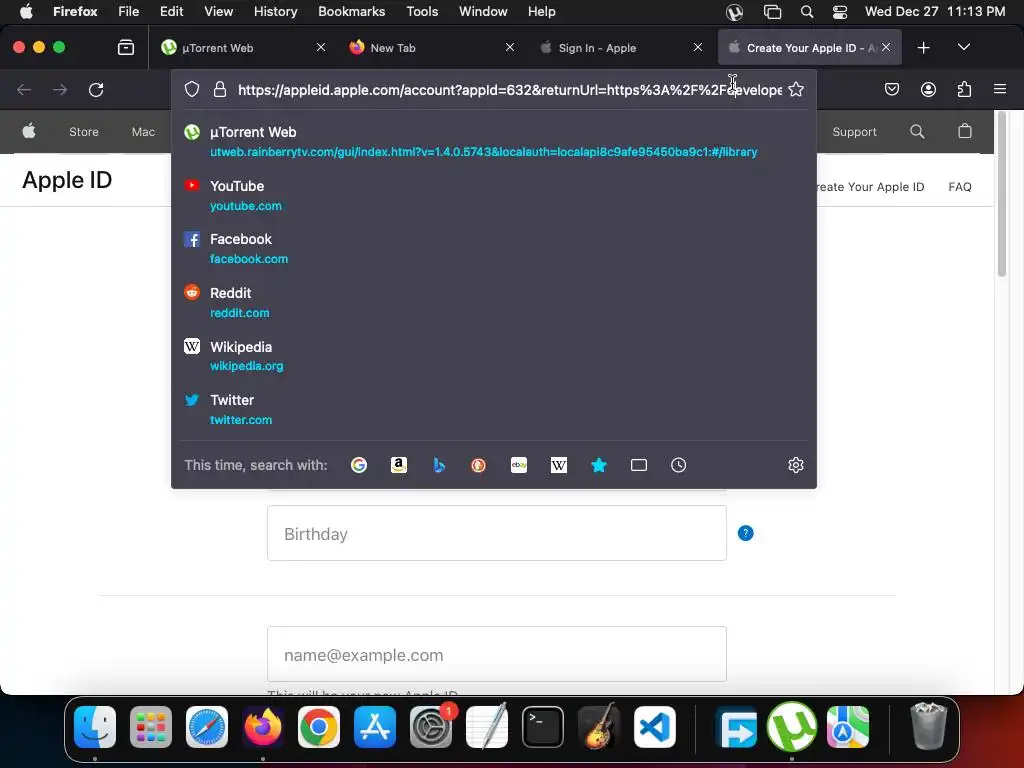Click the page vertical scrollbar
The width and height of the screenshot is (1024, 768).
tap(1002, 194)
